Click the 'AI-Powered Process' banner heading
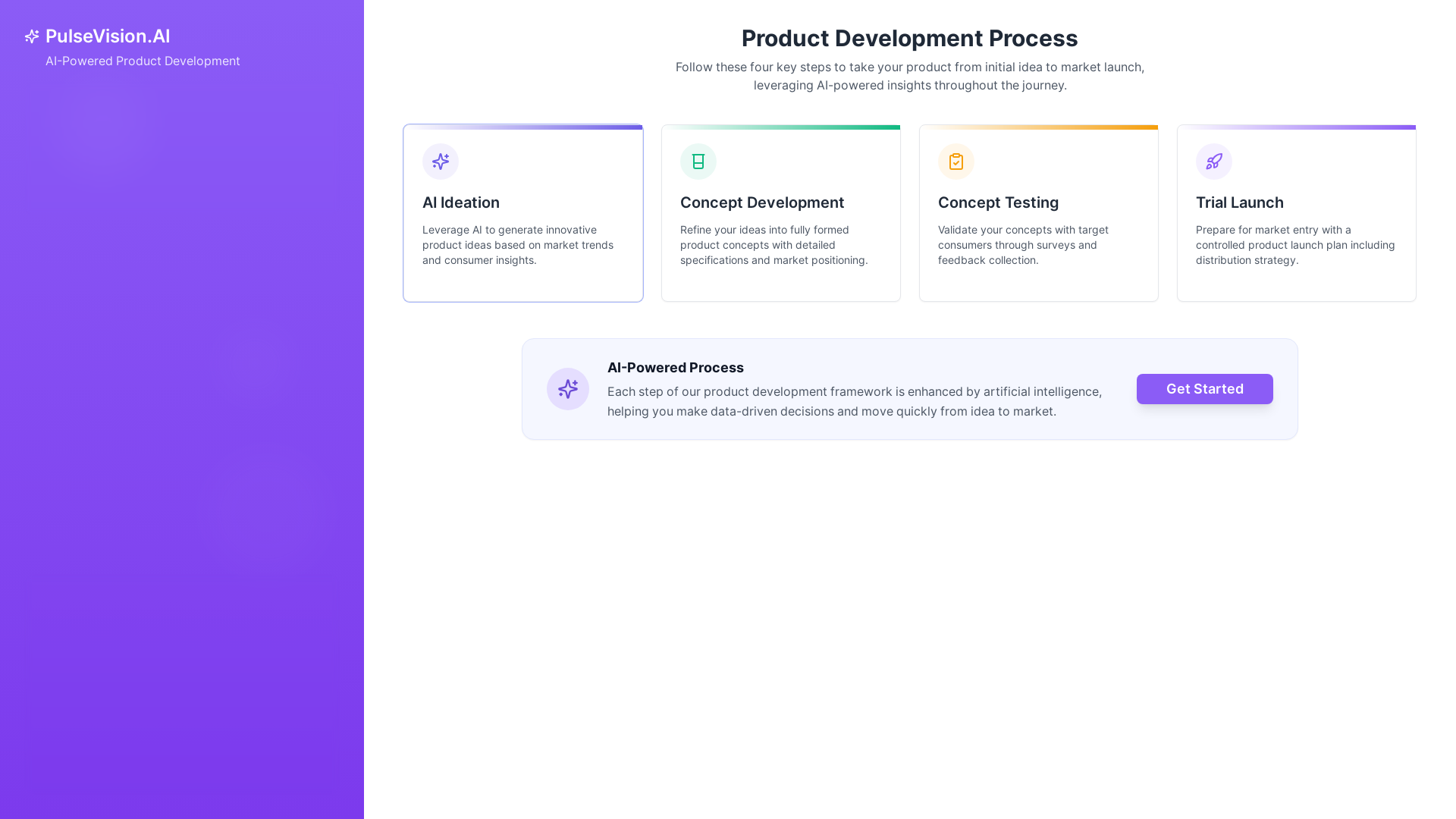 pyautogui.click(x=676, y=368)
